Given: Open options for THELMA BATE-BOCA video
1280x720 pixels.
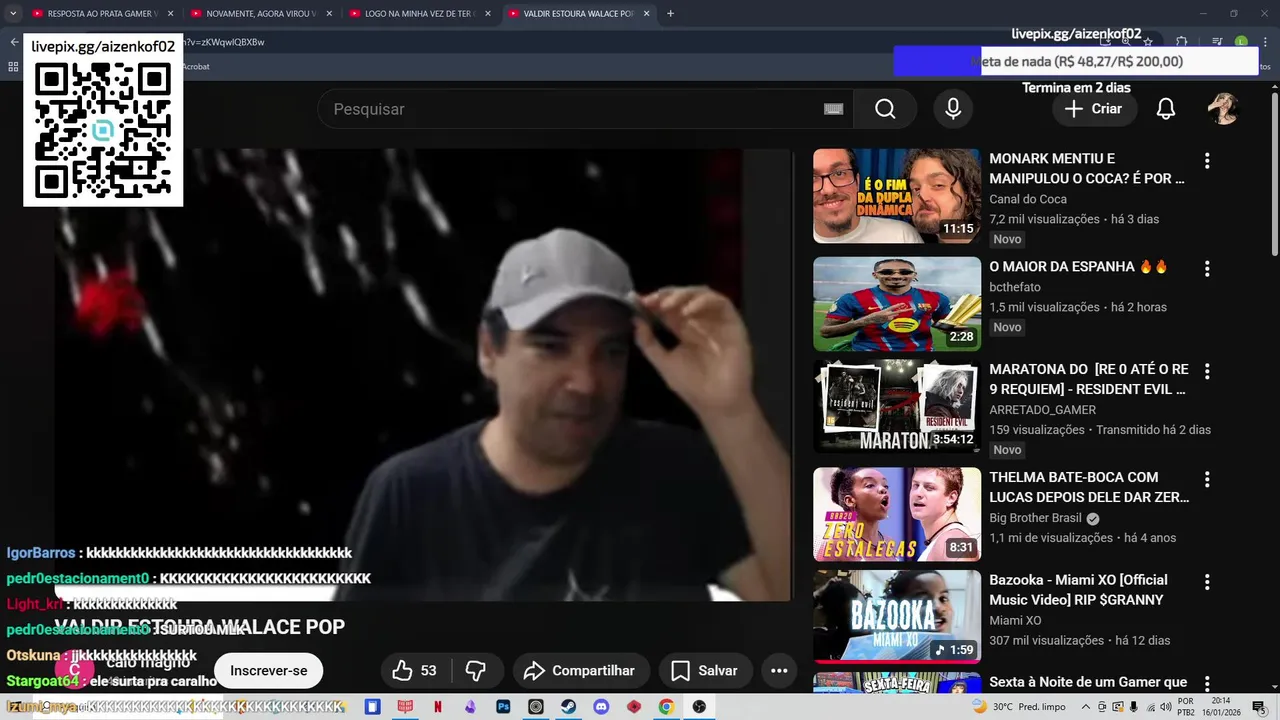Looking at the screenshot, I should [x=1207, y=480].
